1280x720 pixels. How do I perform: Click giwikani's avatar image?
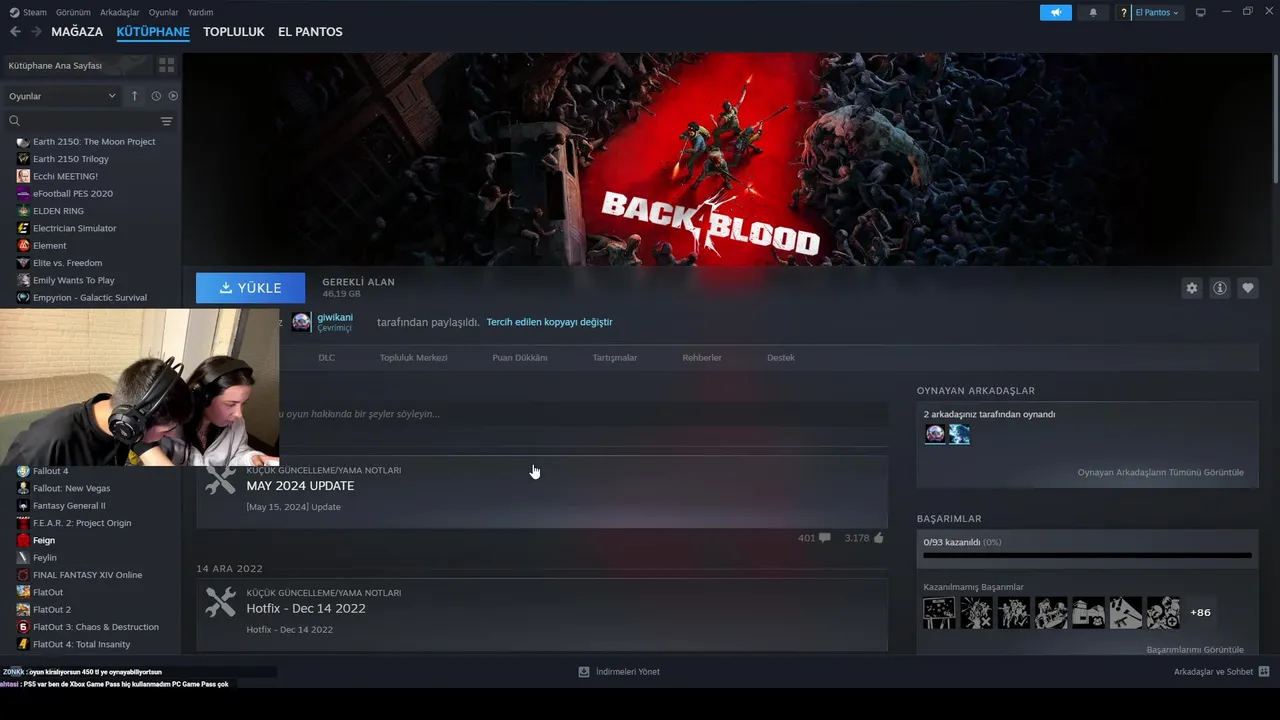coord(301,322)
